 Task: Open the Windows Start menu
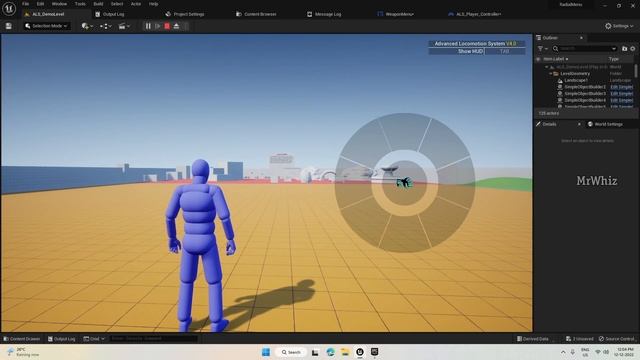pyautogui.click(x=266, y=352)
